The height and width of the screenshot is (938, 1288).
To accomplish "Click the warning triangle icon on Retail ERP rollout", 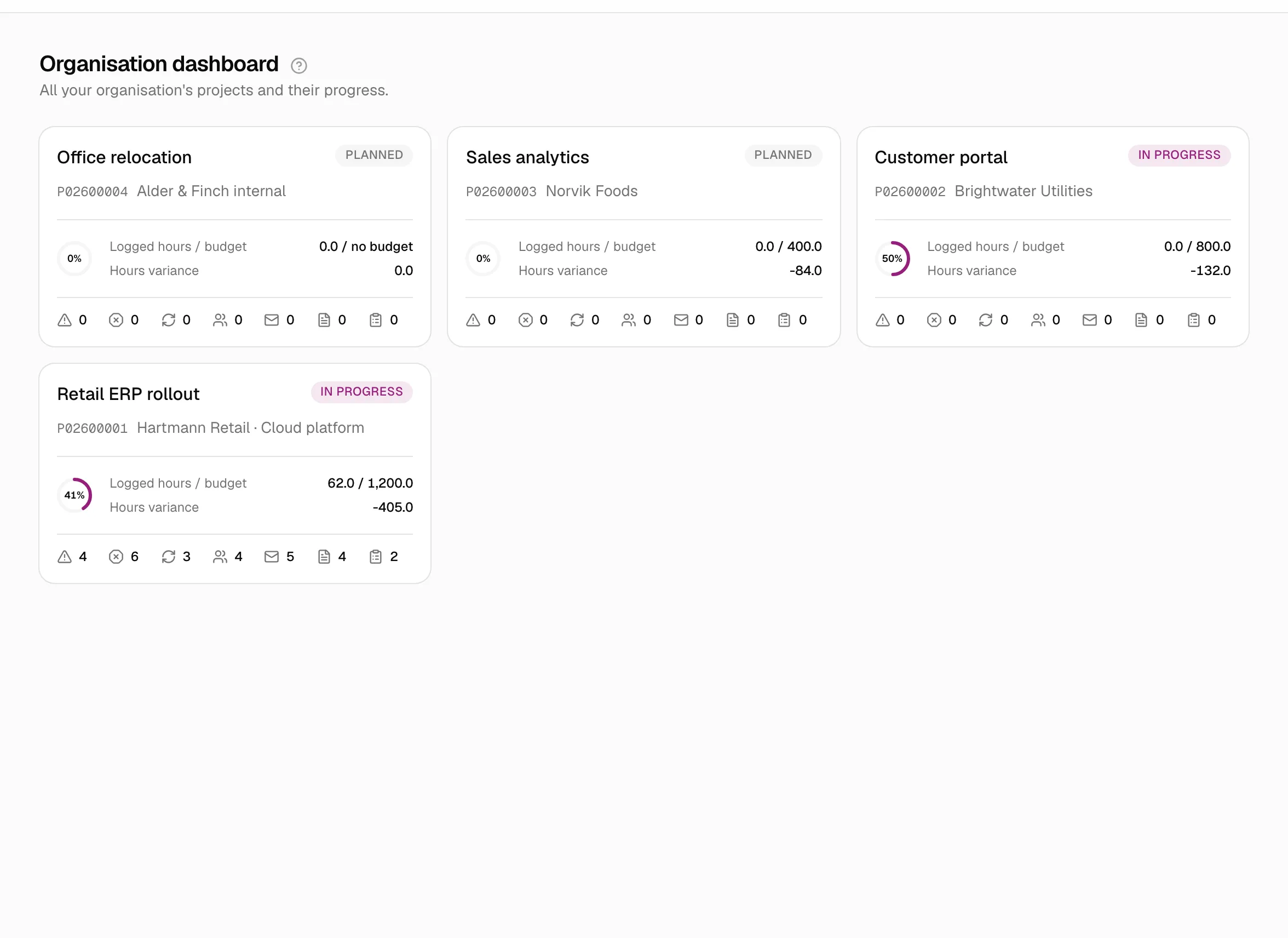I will pyautogui.click(x=65, y=557).
